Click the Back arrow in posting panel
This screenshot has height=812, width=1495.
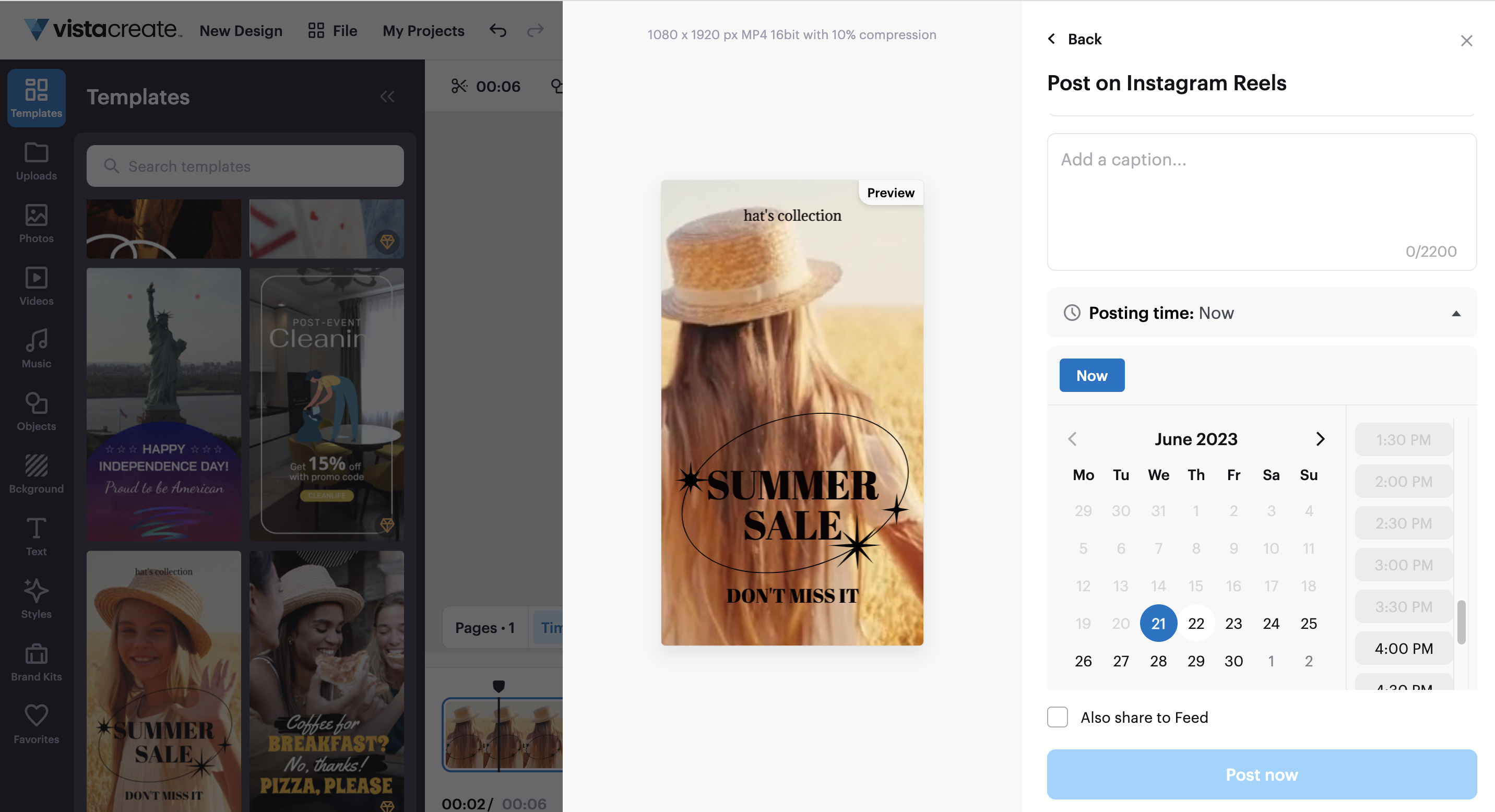(x=1052, y=39)
